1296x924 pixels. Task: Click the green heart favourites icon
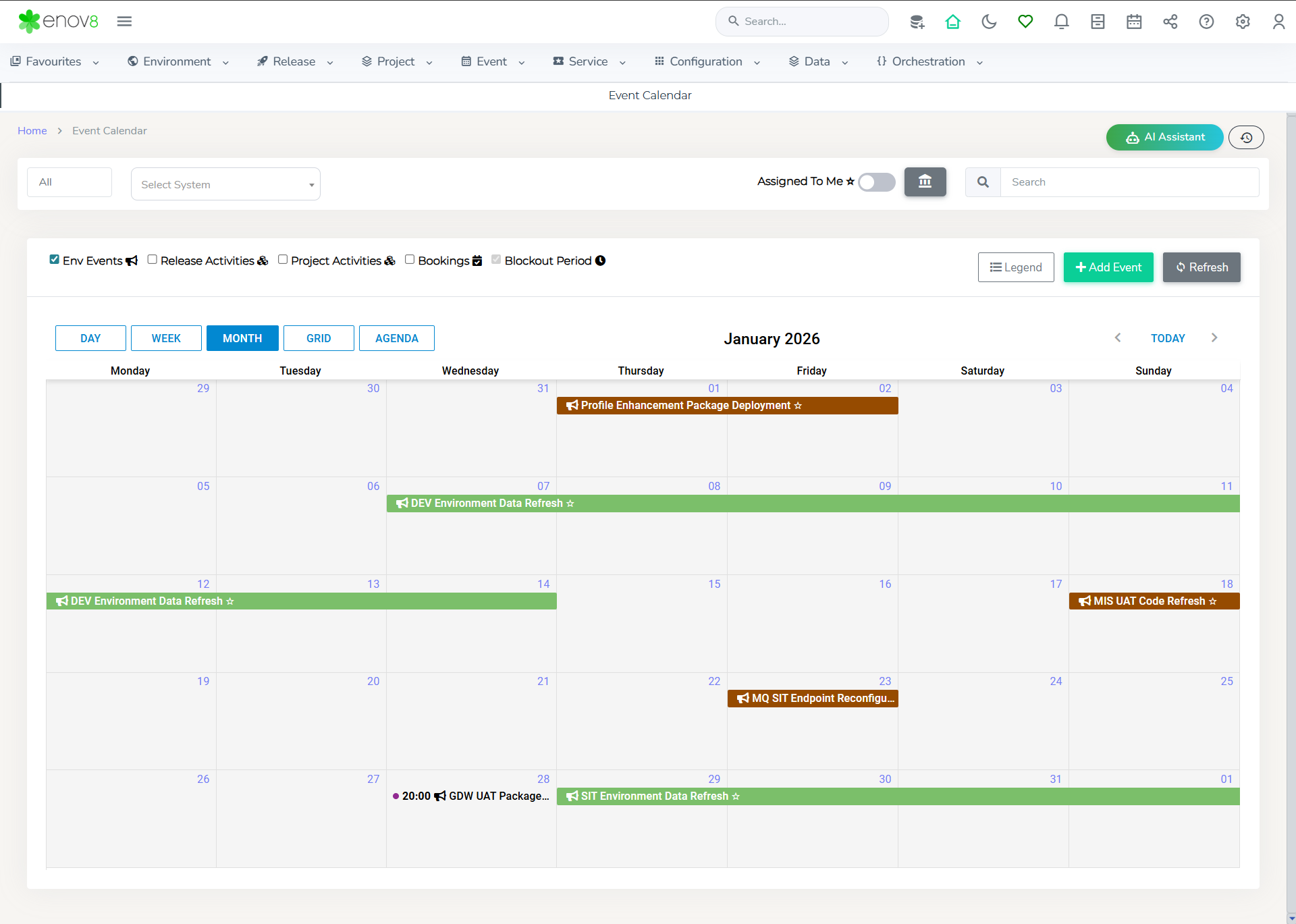pyautogui.click(x=1025, y=22)
